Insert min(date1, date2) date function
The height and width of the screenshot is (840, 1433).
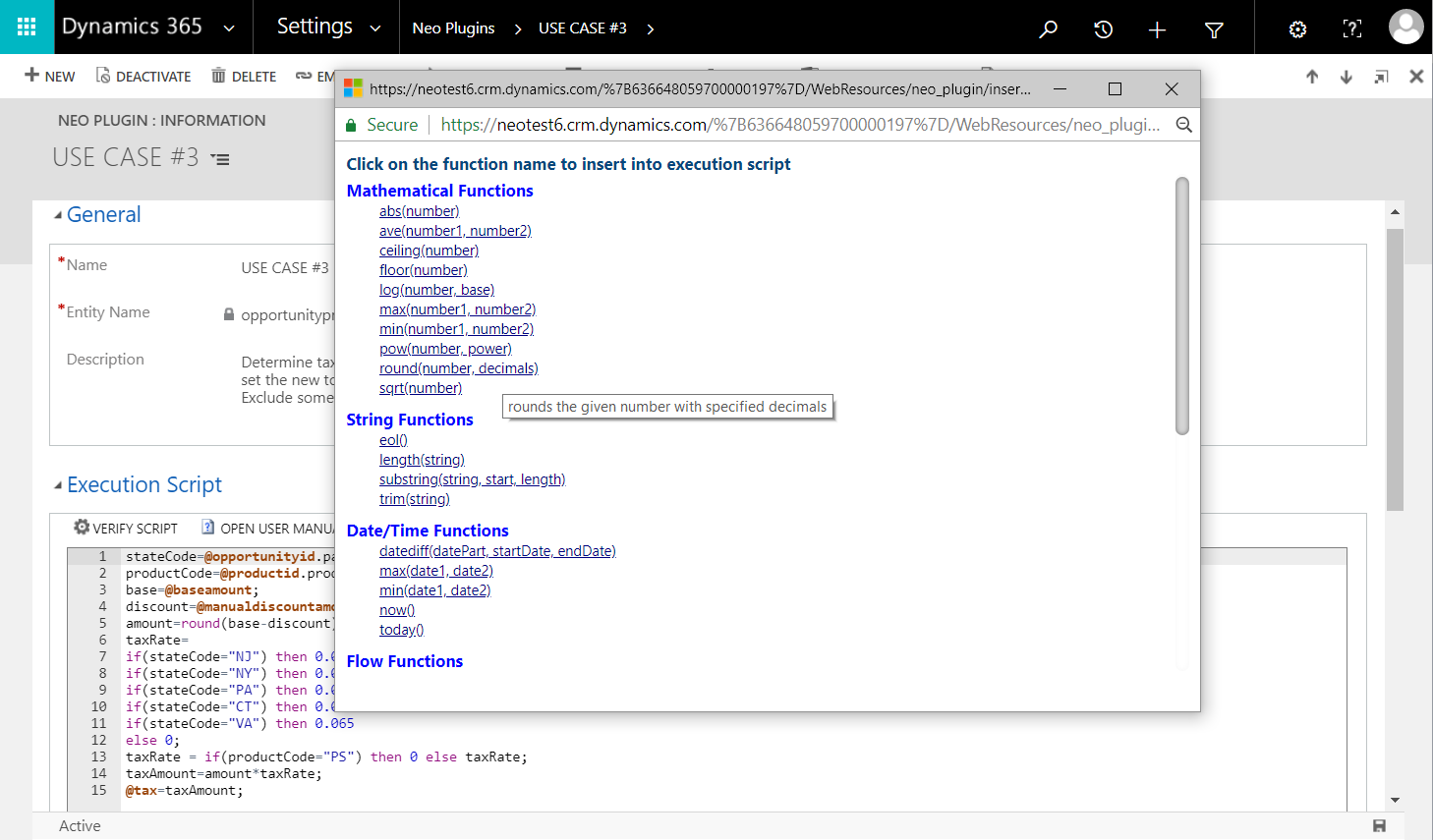click(435, 590)
